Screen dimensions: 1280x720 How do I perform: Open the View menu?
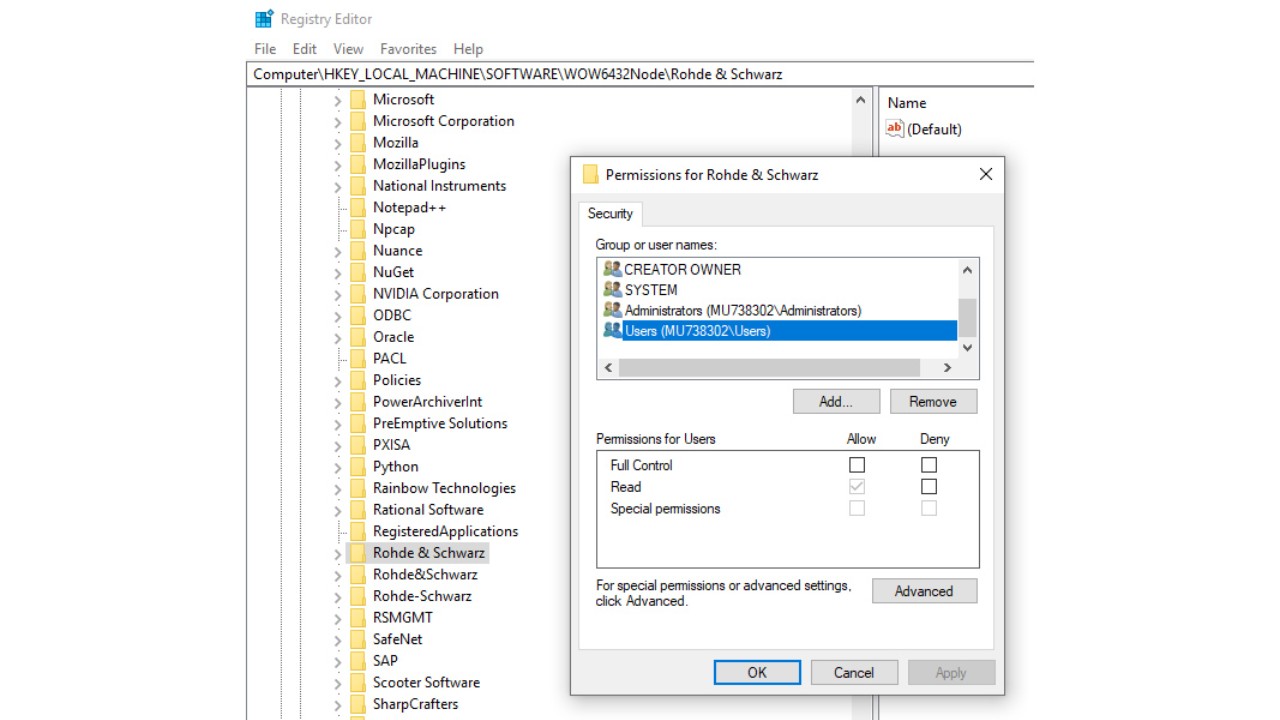pyautogui.click(x=348, y=48)
